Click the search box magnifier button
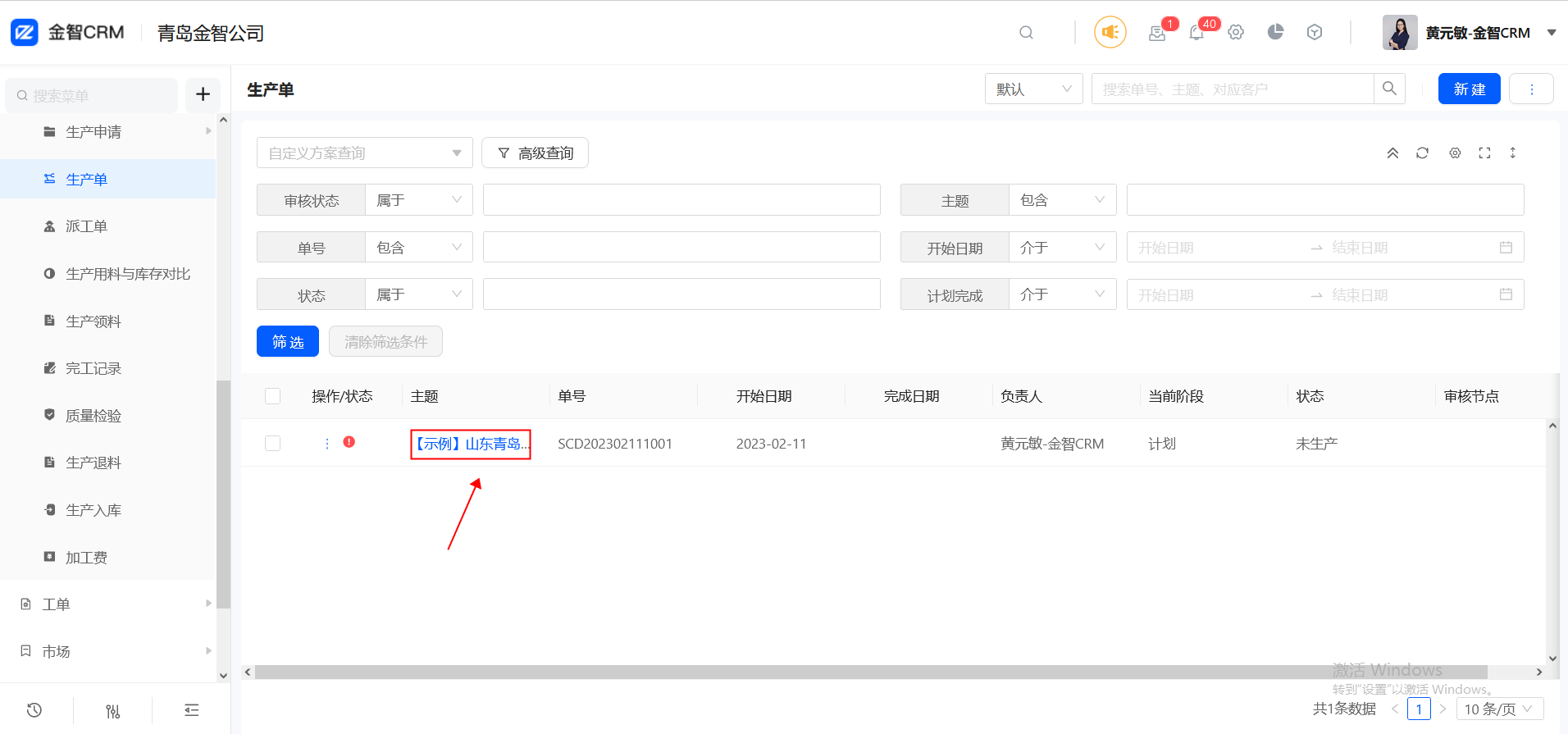The image size is (1568, 734). (1389, 89)
